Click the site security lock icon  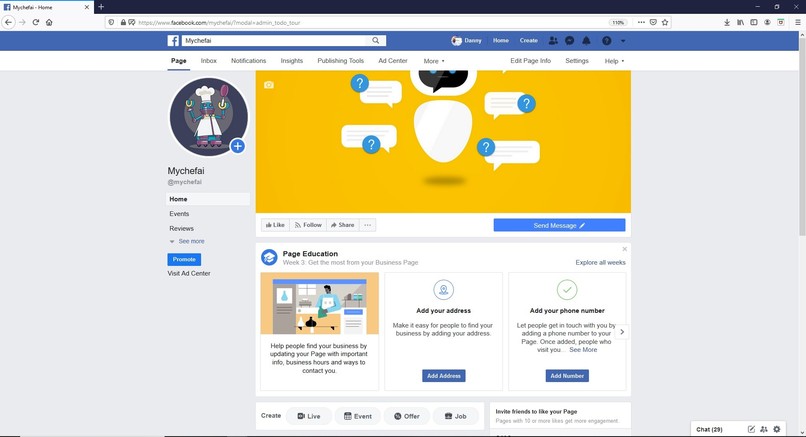click(x=123, y=22)
